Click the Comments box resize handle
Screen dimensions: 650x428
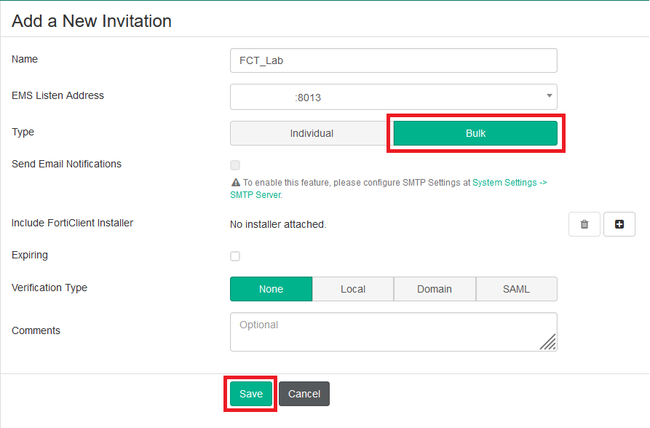549,343
